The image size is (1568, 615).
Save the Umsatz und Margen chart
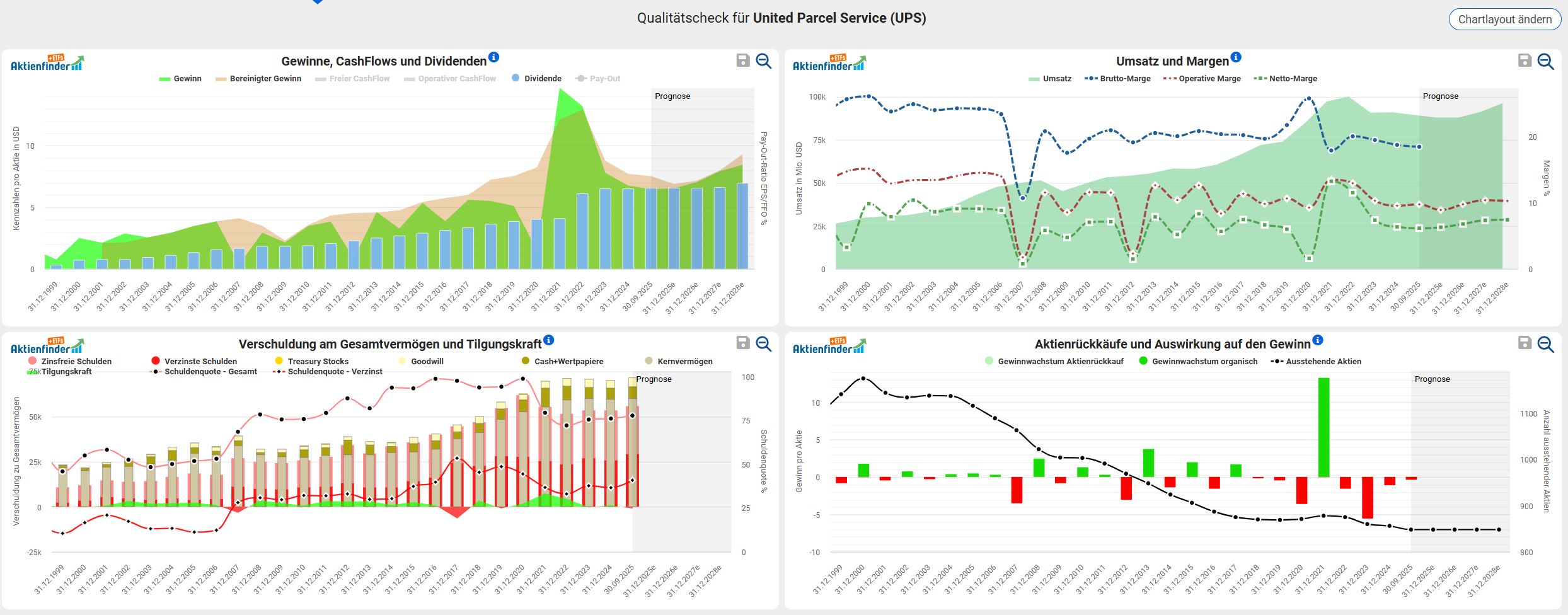1525,60
